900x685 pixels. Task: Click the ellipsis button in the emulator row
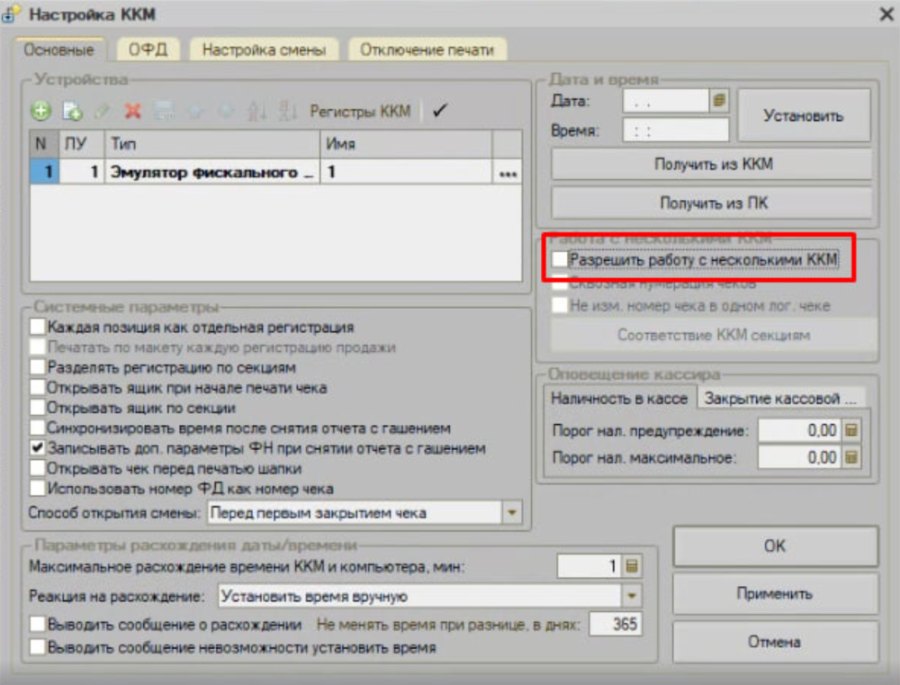click(x=507, y=172)
